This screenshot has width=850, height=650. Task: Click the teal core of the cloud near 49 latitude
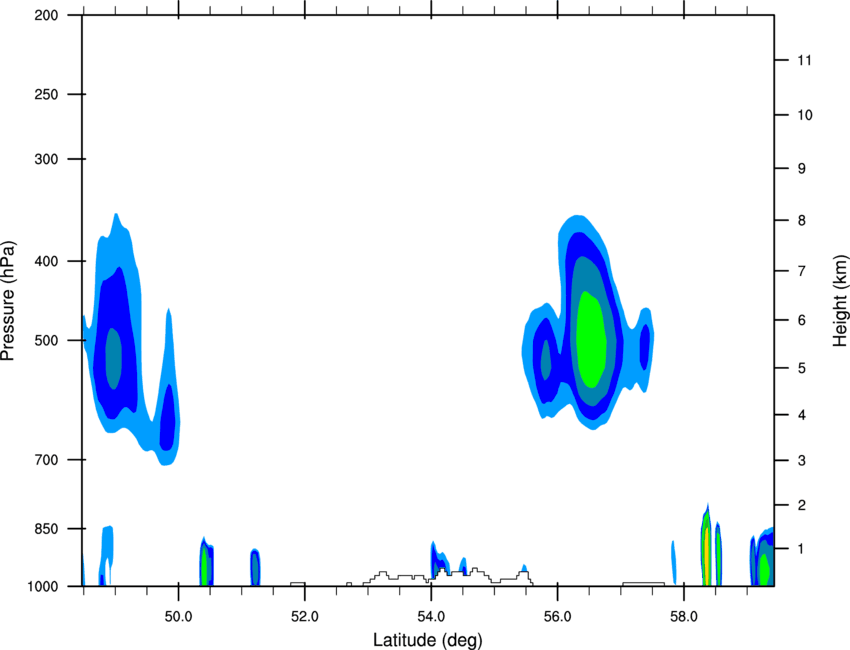113,358
